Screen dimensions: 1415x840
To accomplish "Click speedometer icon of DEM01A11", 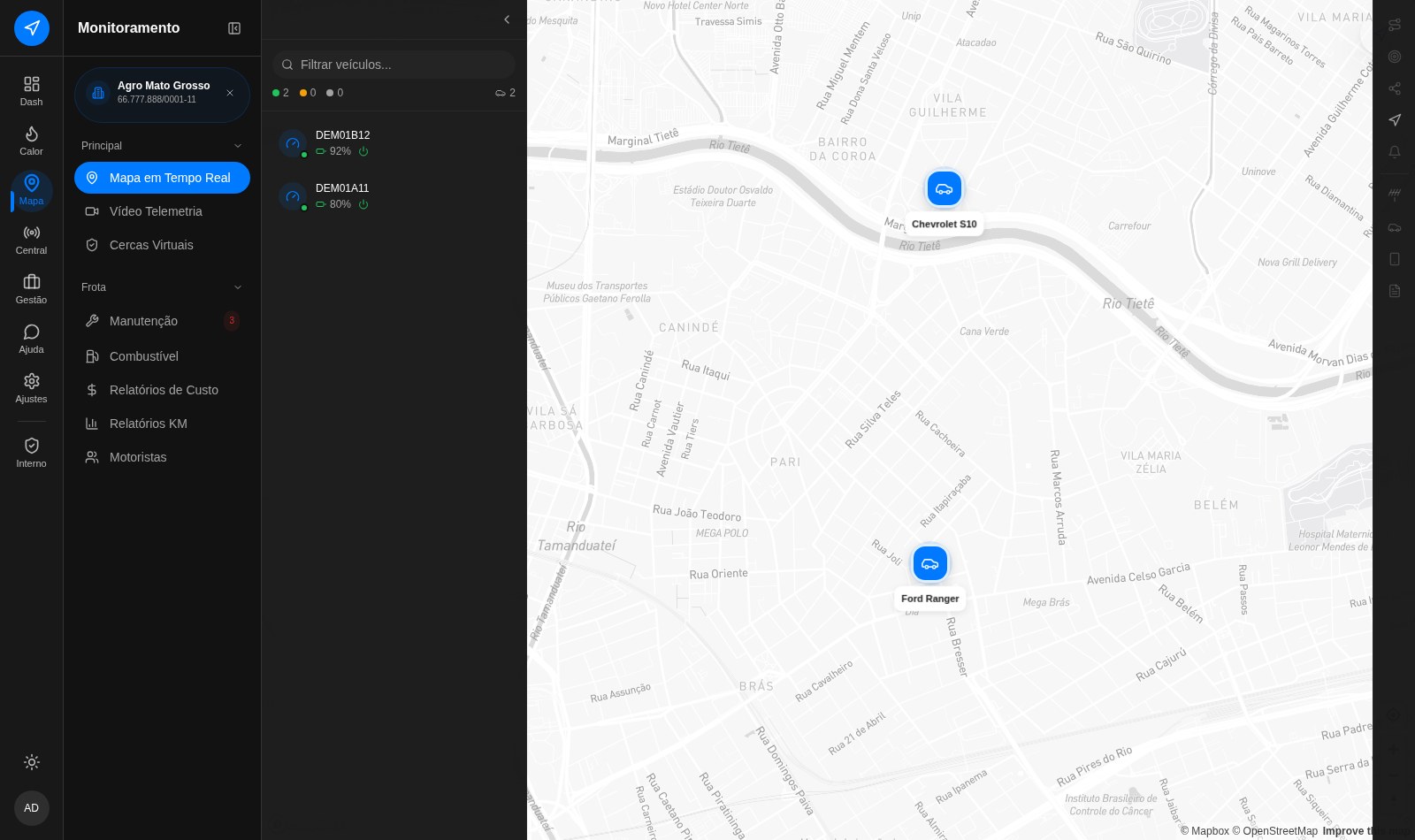I will point(293,196).
